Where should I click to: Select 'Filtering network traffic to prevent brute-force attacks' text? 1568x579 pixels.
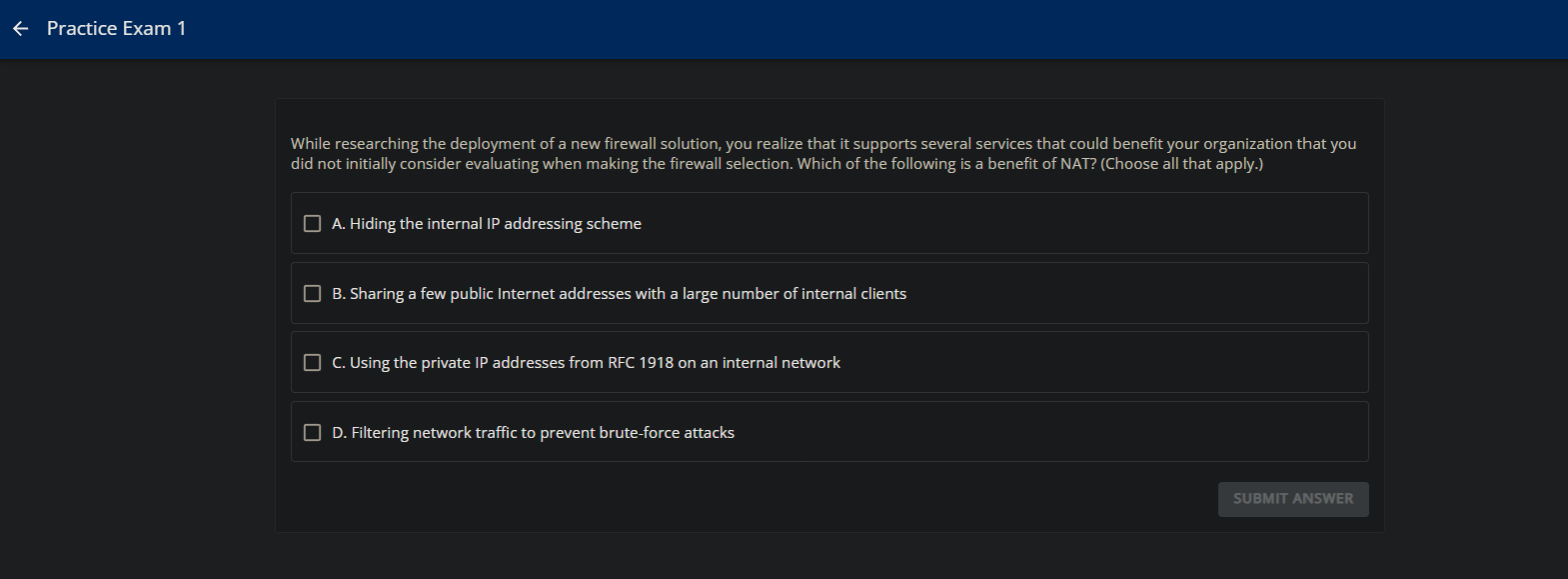coord(533,433)
